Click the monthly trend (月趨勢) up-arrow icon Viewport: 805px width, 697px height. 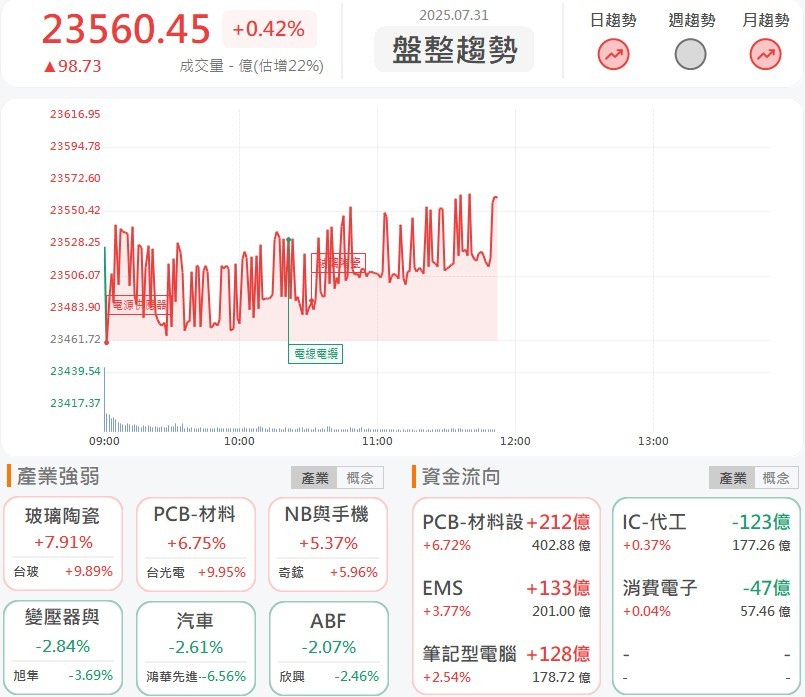(765, 54)
